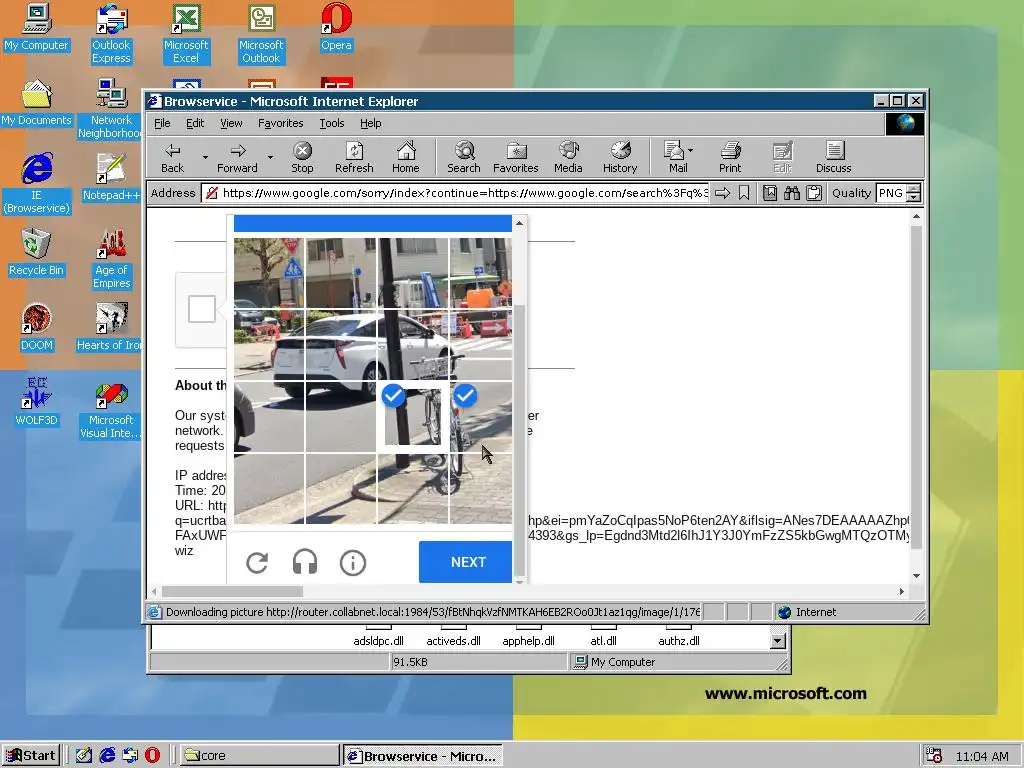Click the taskbar clock 11:04 AM

[x=982, y=756]
